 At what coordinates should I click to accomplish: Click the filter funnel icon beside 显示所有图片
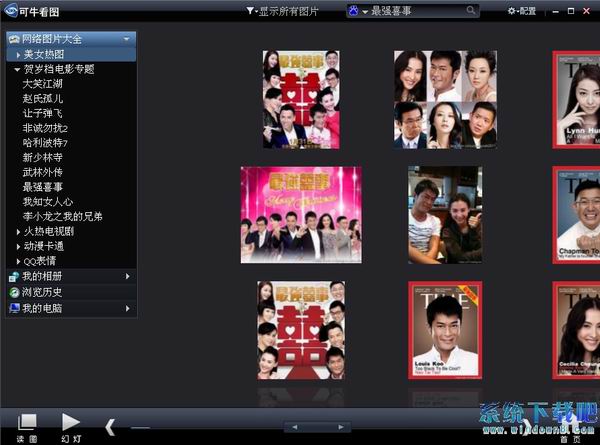tap(249, 11)
